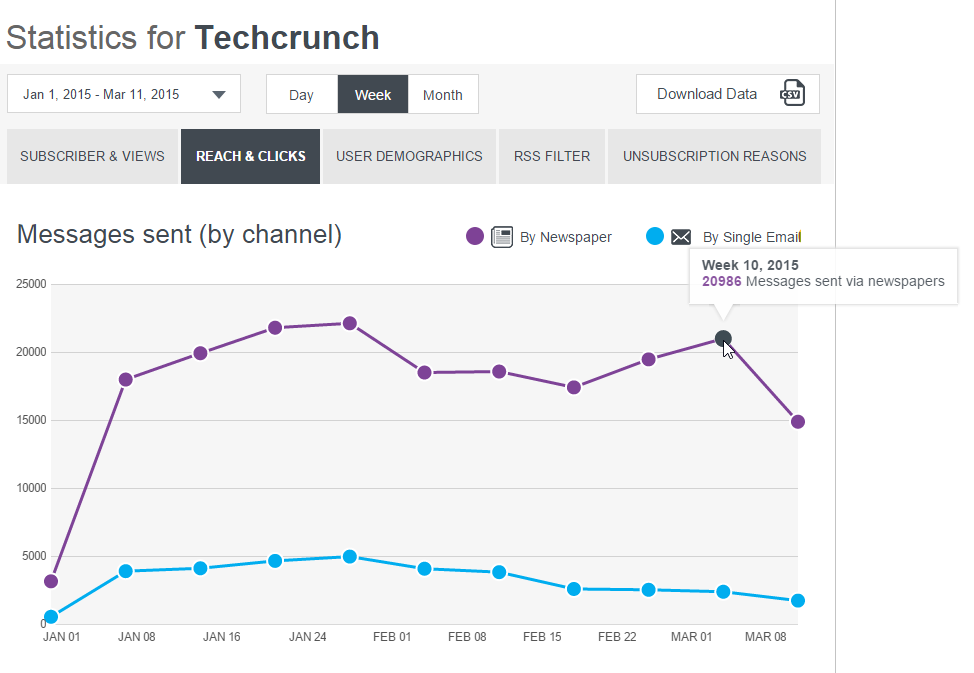Image resolution: width=974 pixels, height=673 pixels.
Task: Click the FEB 15 axis label
Action: coord(542,637)
